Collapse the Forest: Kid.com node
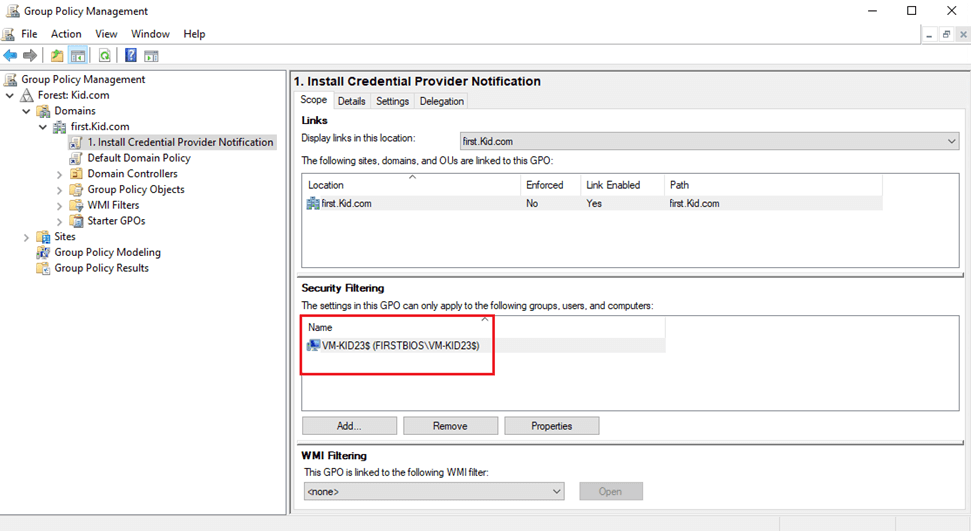Image resolution: width=971 pixels, height=531 pixels. (x=10, y=95)
